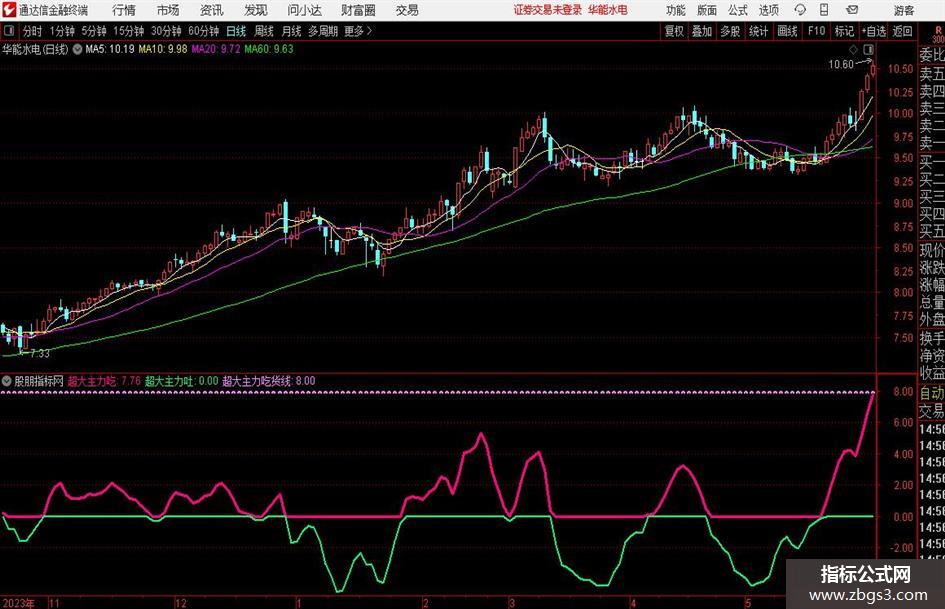
Task: Click the MA5: 10.19 value
Action: tap(110, 49)
